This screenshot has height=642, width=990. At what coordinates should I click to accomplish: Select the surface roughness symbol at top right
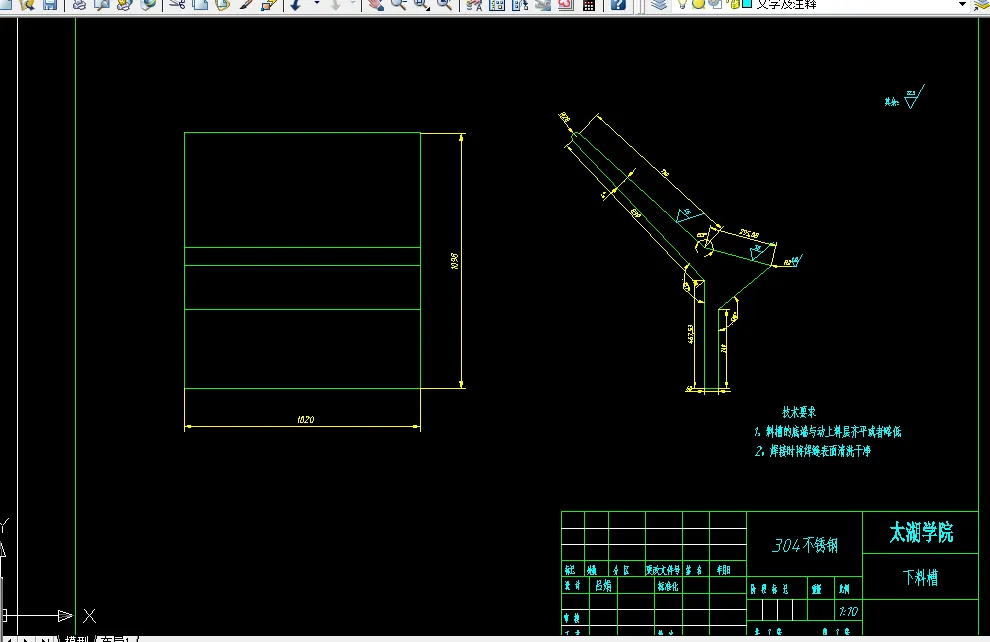tap(914, 97)
